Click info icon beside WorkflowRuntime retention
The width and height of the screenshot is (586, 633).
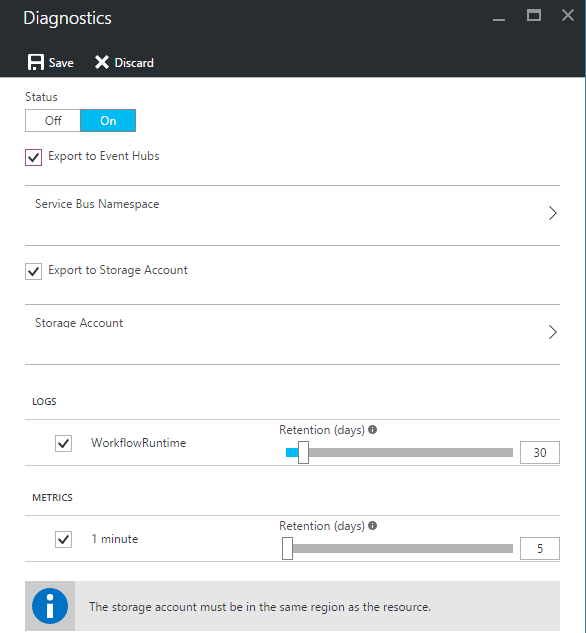[x=373, y=430]
